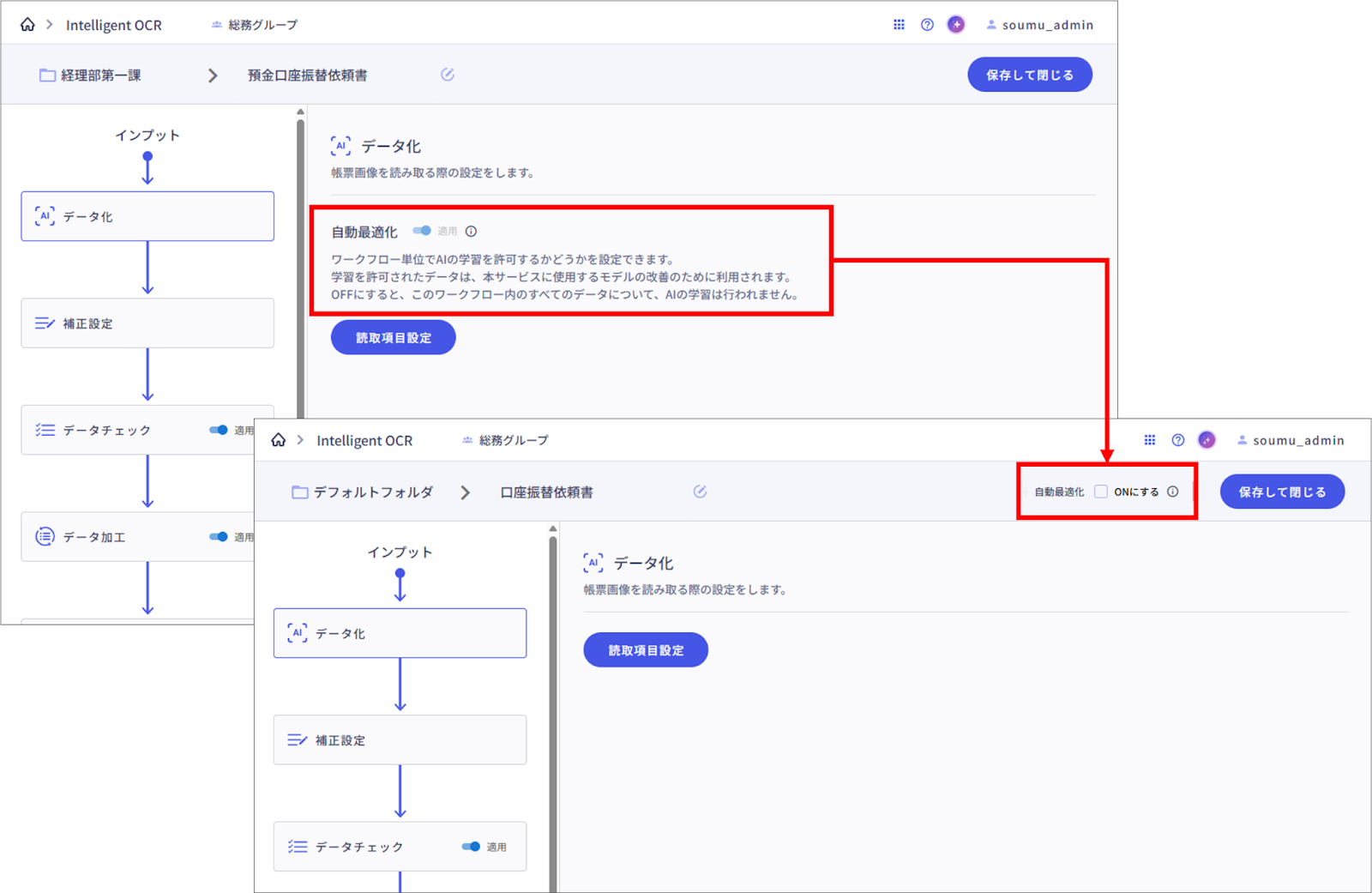
Task: Click the edit icon beside 口座振替依頼書
Action: point(700,492)
